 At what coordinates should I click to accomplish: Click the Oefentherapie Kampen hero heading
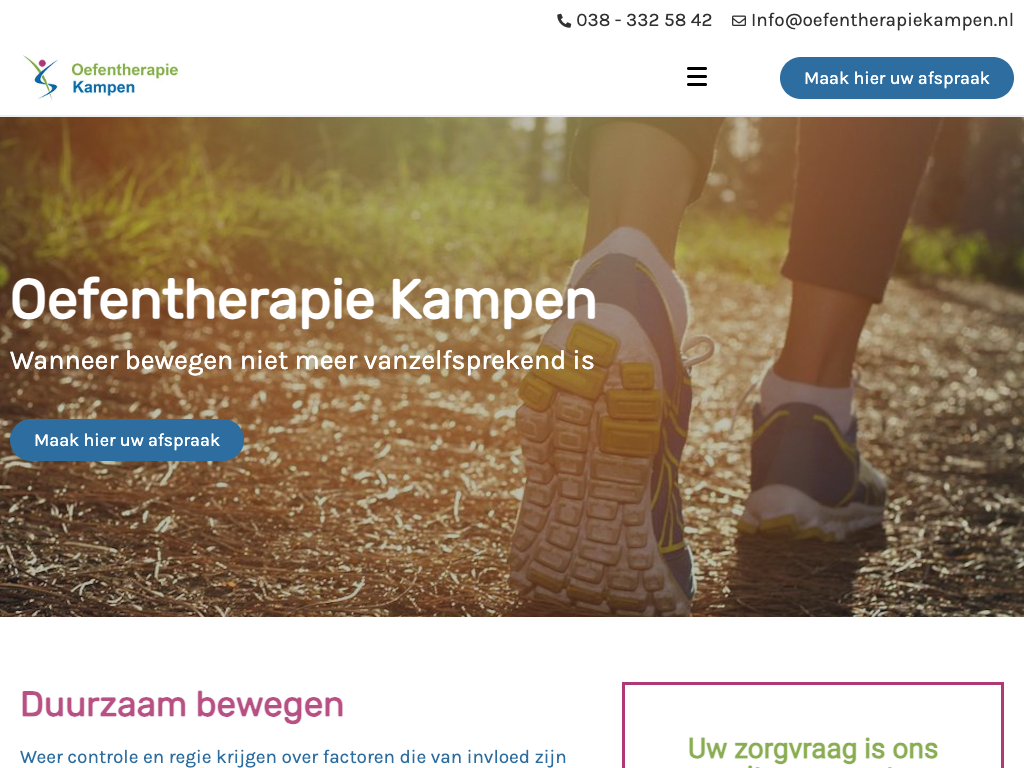[304, 300]
